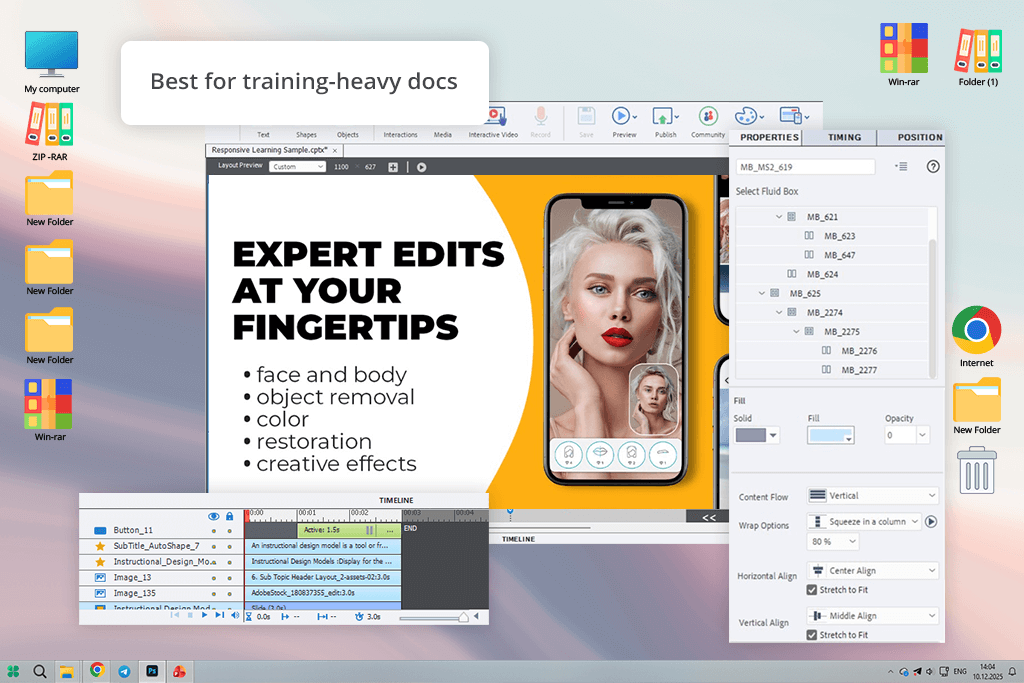Toggle show/hide all eye icon in timeline
The width and height of the screenshot is (1024, 683).
pyautogui.click(x=213, y=516)
